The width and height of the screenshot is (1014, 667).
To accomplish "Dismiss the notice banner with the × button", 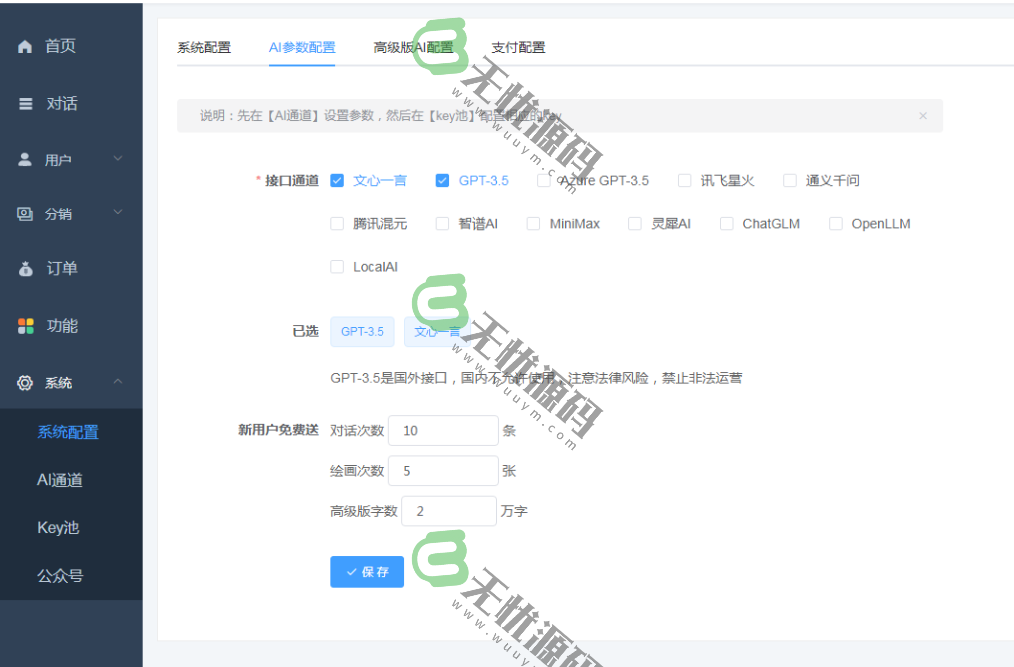I will (x=922, y=115).
